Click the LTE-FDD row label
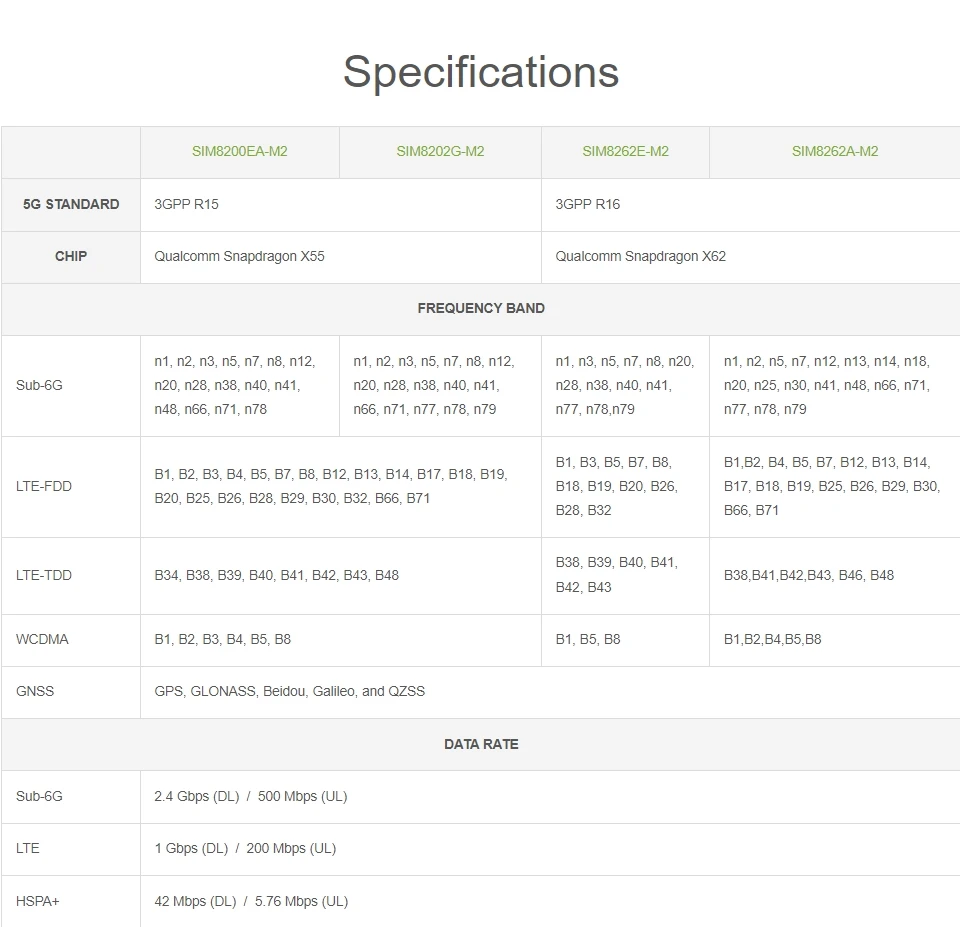Viewport: 960px width, 927px height. (x=44, y=487)
